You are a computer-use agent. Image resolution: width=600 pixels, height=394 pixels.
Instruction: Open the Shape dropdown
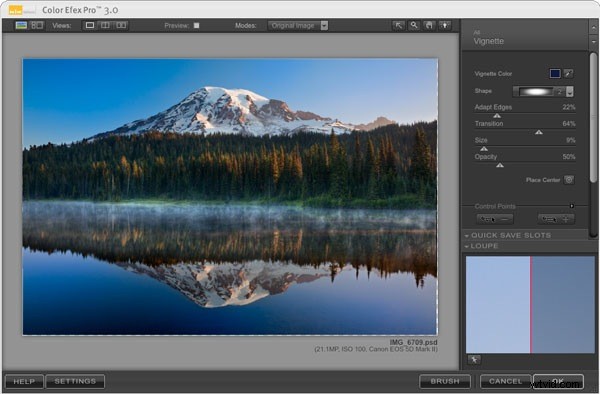pos(543,91)
